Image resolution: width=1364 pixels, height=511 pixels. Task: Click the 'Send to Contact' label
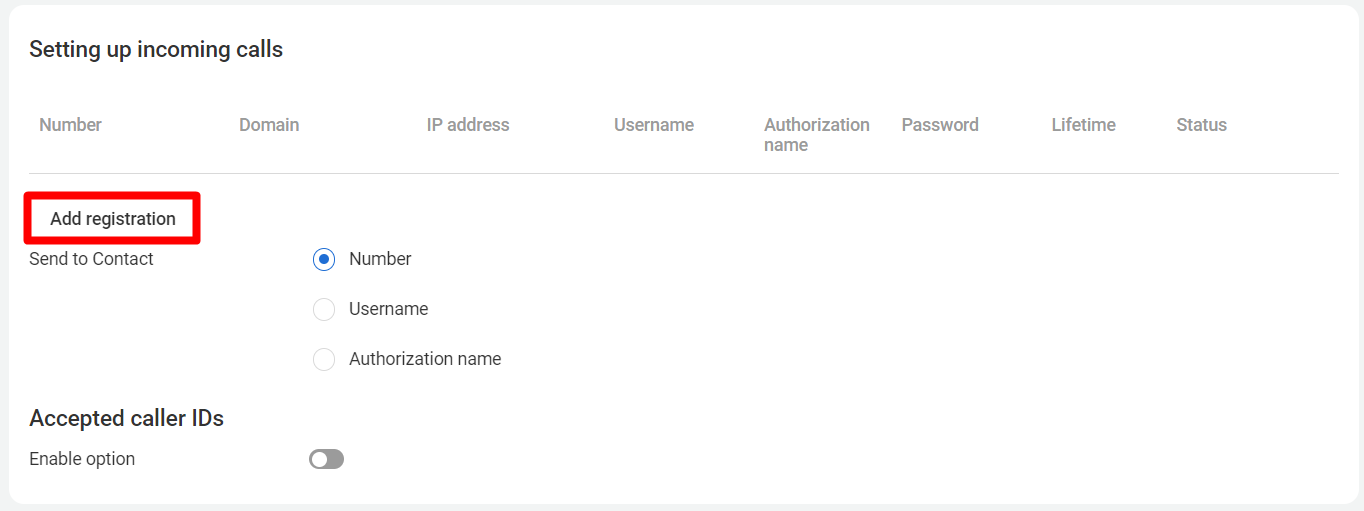pyautogui.click(x=91, y=259)
